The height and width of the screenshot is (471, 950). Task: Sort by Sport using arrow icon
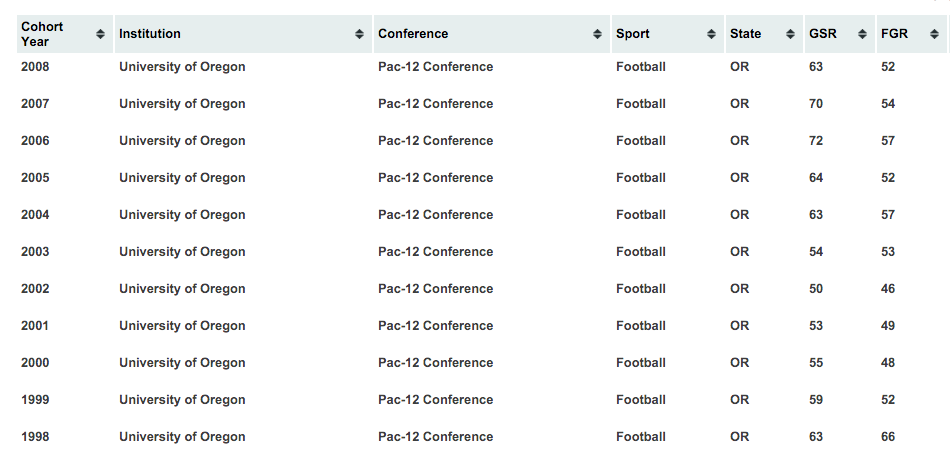click(x=711, y=34)
